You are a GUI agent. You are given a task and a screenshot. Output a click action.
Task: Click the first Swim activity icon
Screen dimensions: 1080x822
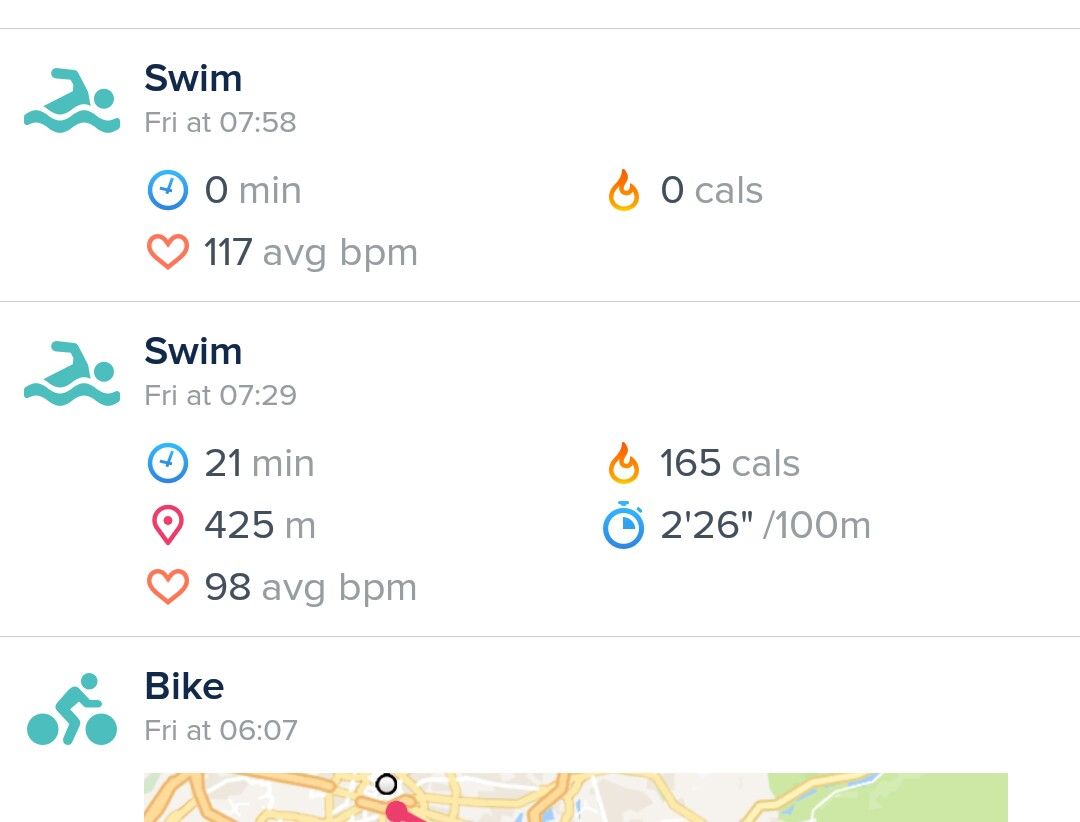tap(71, 98)
